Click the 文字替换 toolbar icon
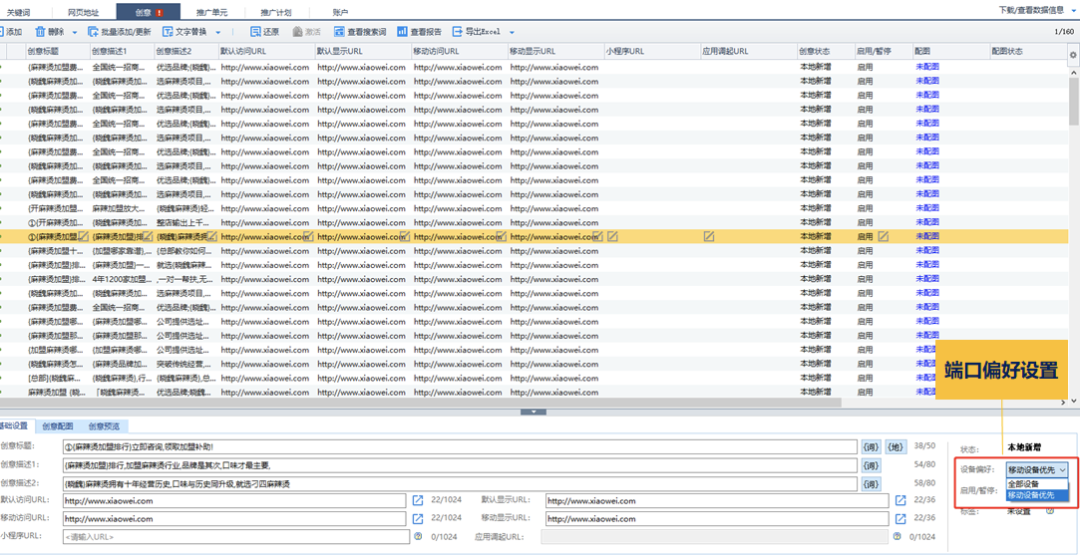 [x=167, y=32]
